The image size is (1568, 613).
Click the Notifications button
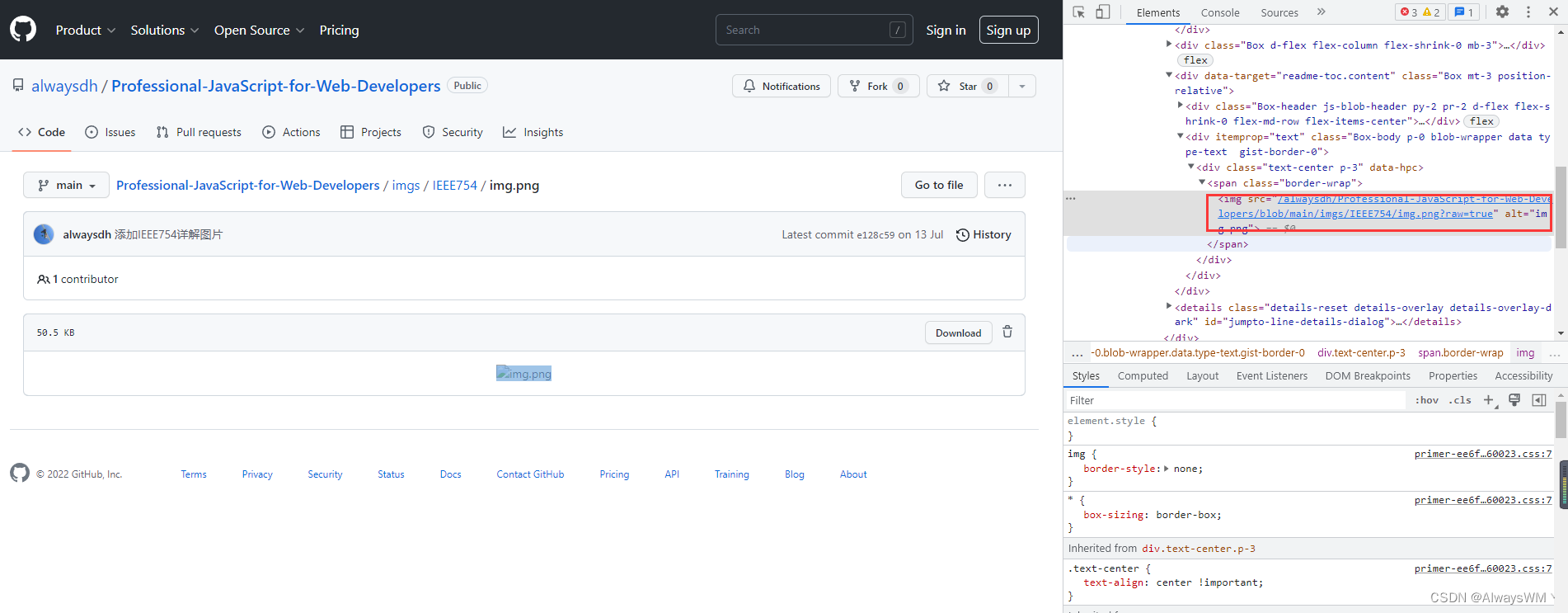tap(782, 86)
